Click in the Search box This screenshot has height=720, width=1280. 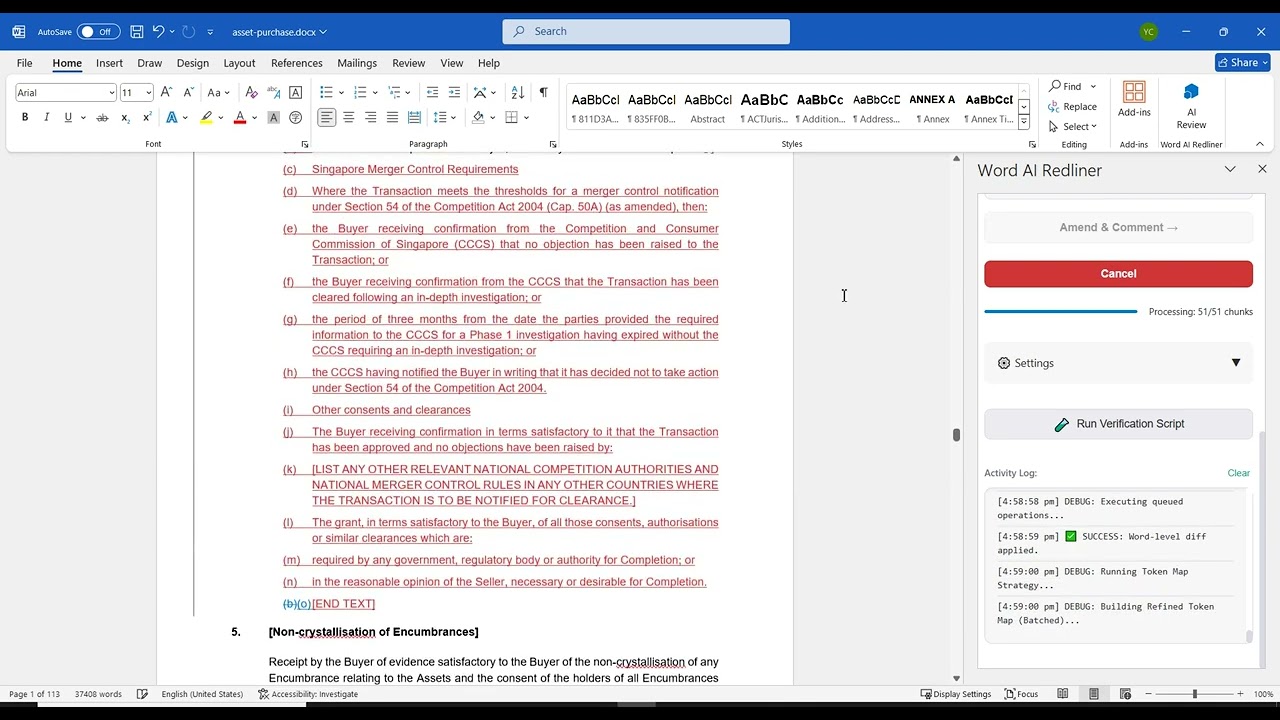coord(646,31)
